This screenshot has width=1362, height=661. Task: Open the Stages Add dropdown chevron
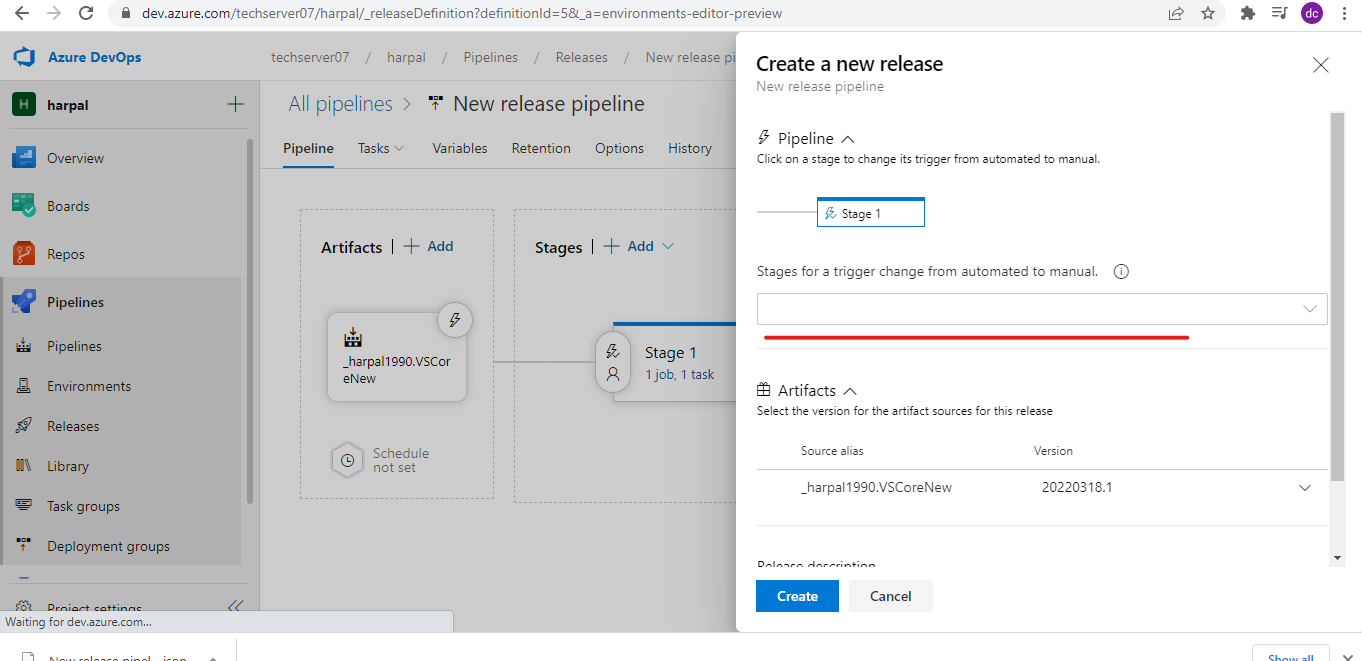[668, 246]
